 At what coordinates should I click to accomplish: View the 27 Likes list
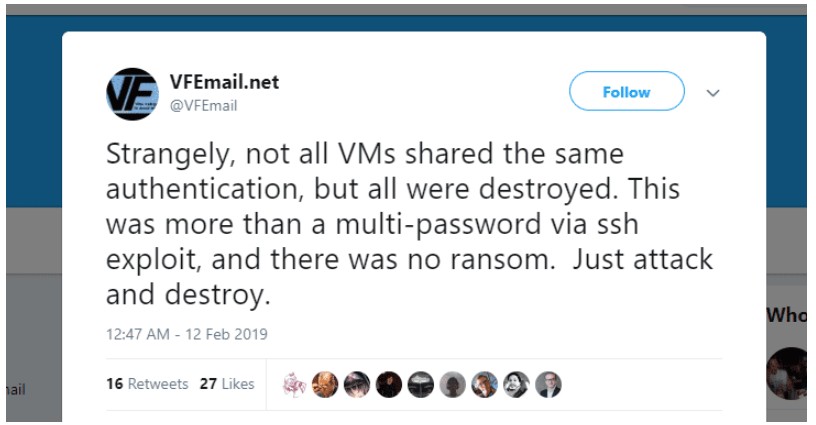click(227, 384)
